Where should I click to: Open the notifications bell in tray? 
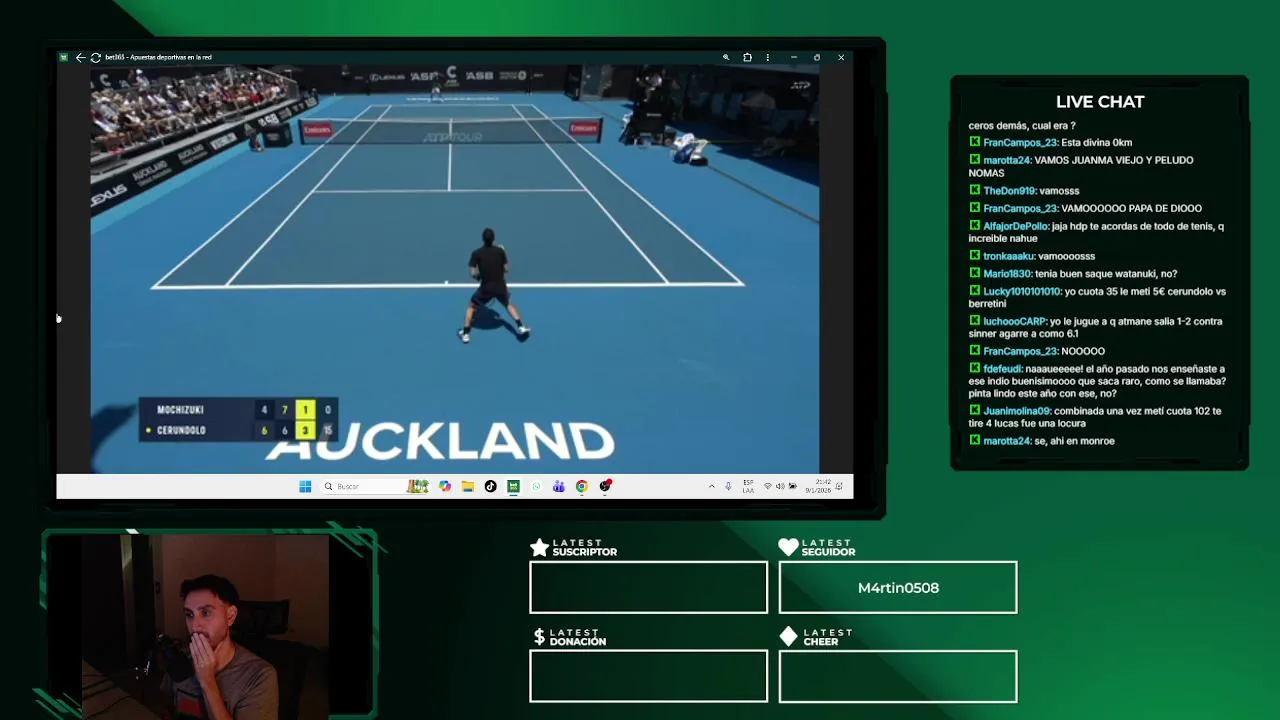pos(839,486)
